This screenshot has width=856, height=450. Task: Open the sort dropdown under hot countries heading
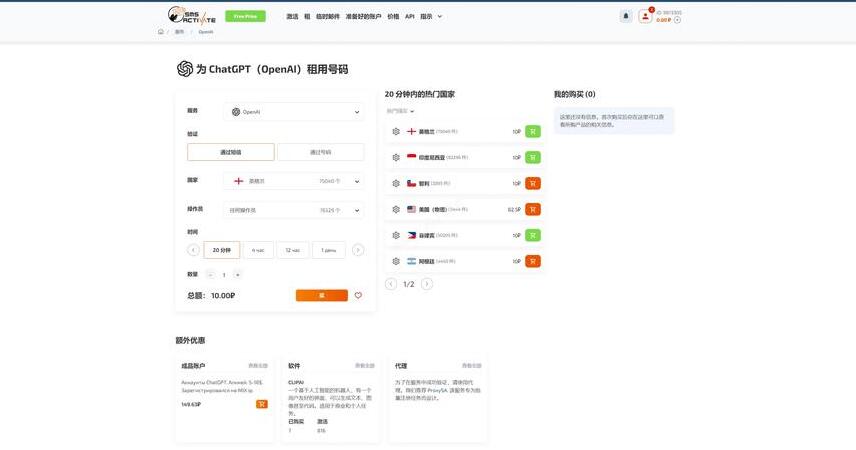(x=400, y=111)
